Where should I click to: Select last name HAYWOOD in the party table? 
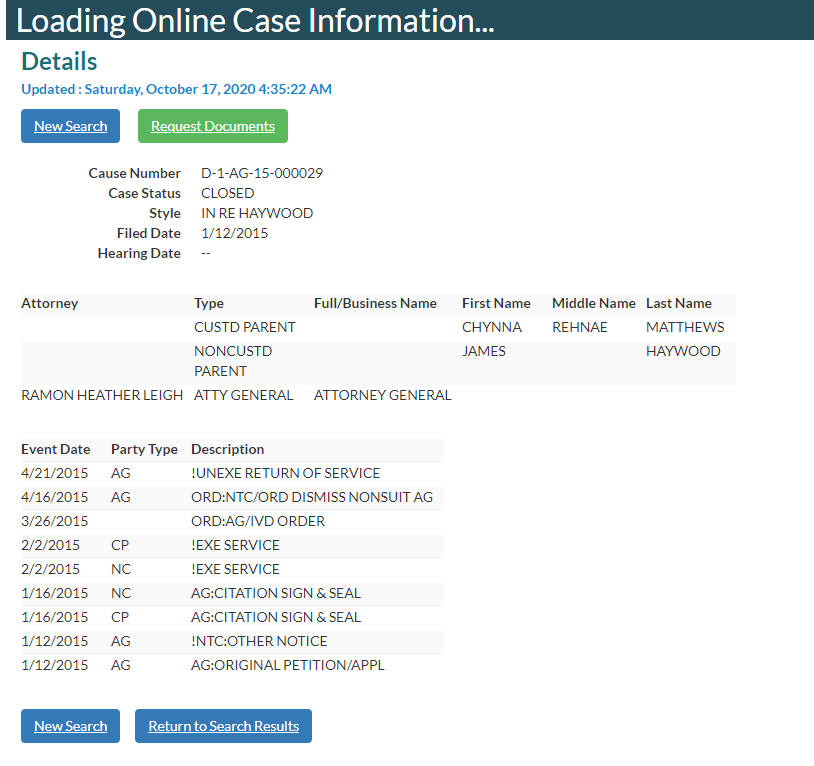683,351
